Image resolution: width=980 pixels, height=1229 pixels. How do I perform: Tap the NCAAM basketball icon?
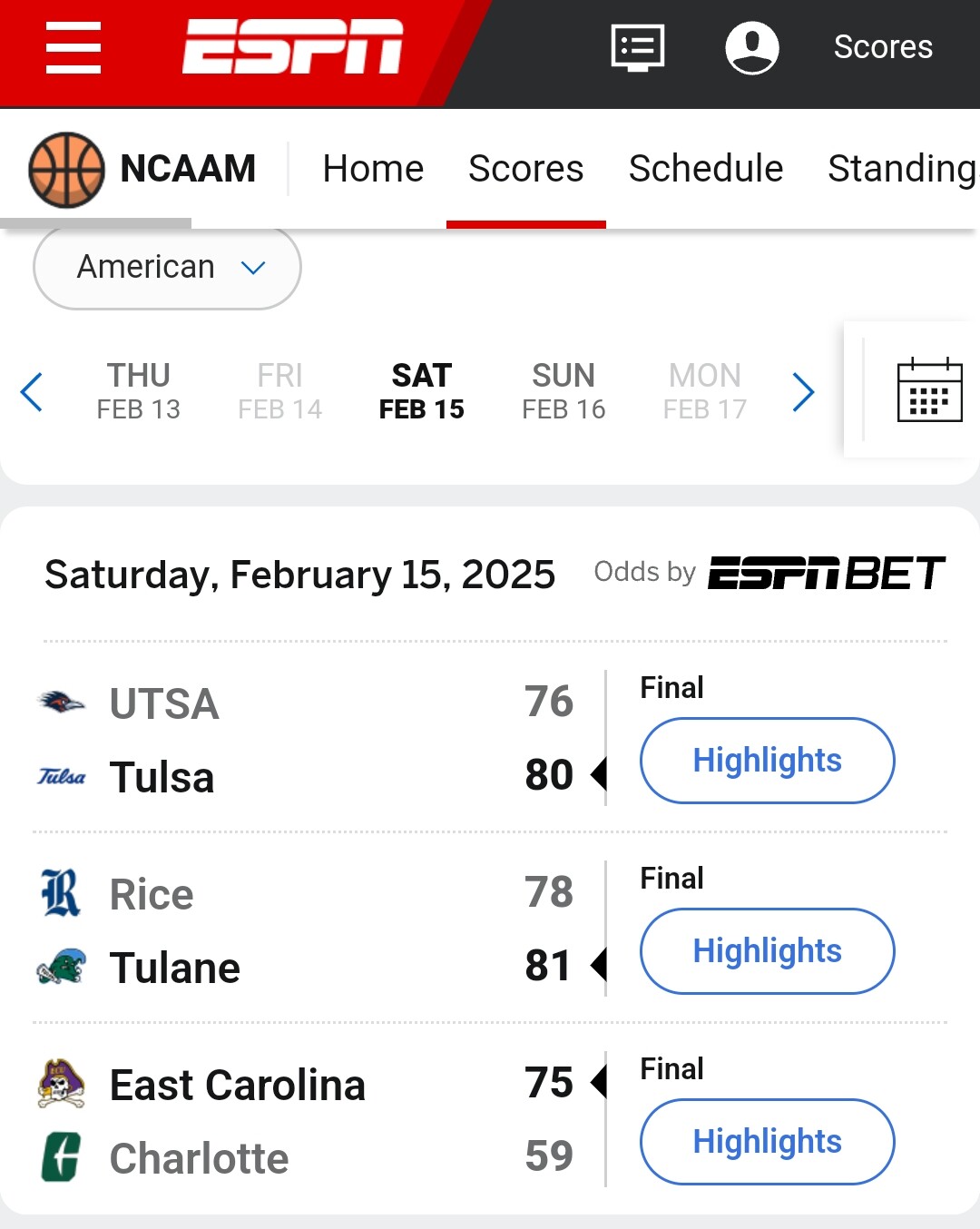[66, 170]
